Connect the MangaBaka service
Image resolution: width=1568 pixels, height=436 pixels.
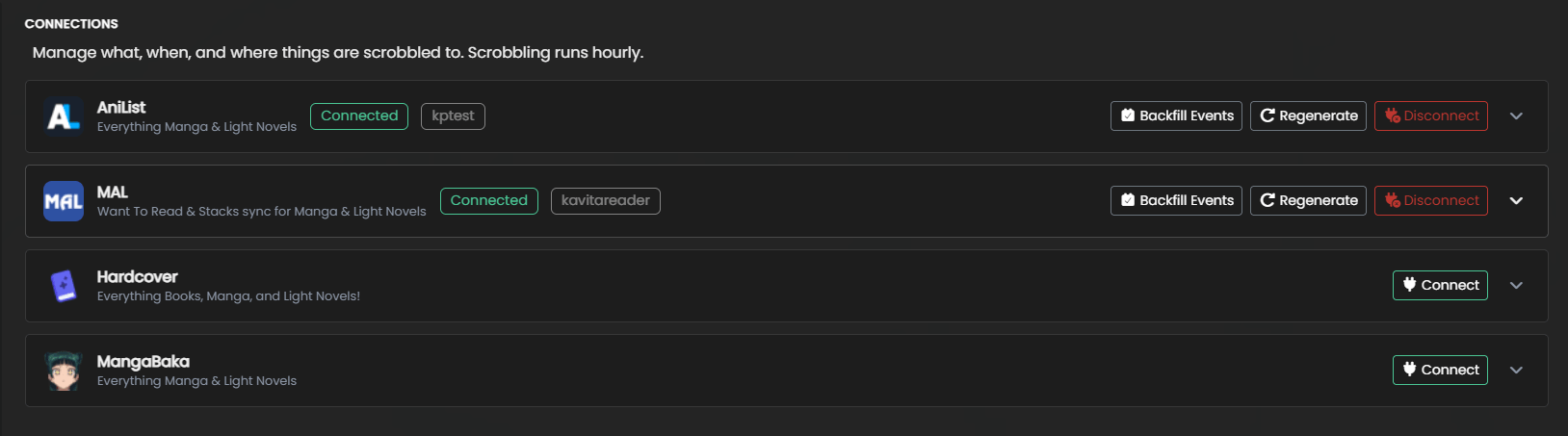pos(1440,370)
